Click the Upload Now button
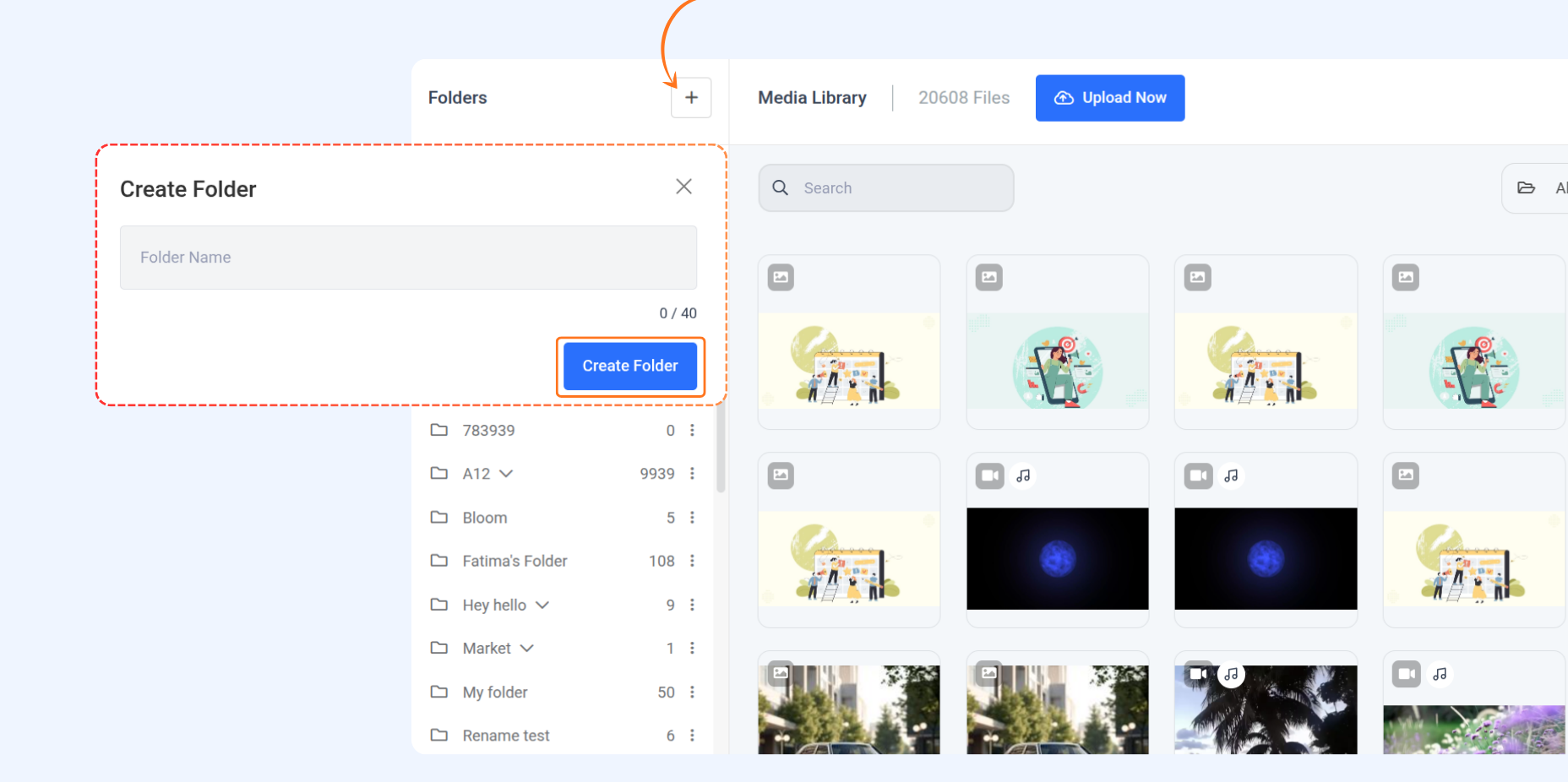This screenshot has height=782, width=1568. (1110, 98)
